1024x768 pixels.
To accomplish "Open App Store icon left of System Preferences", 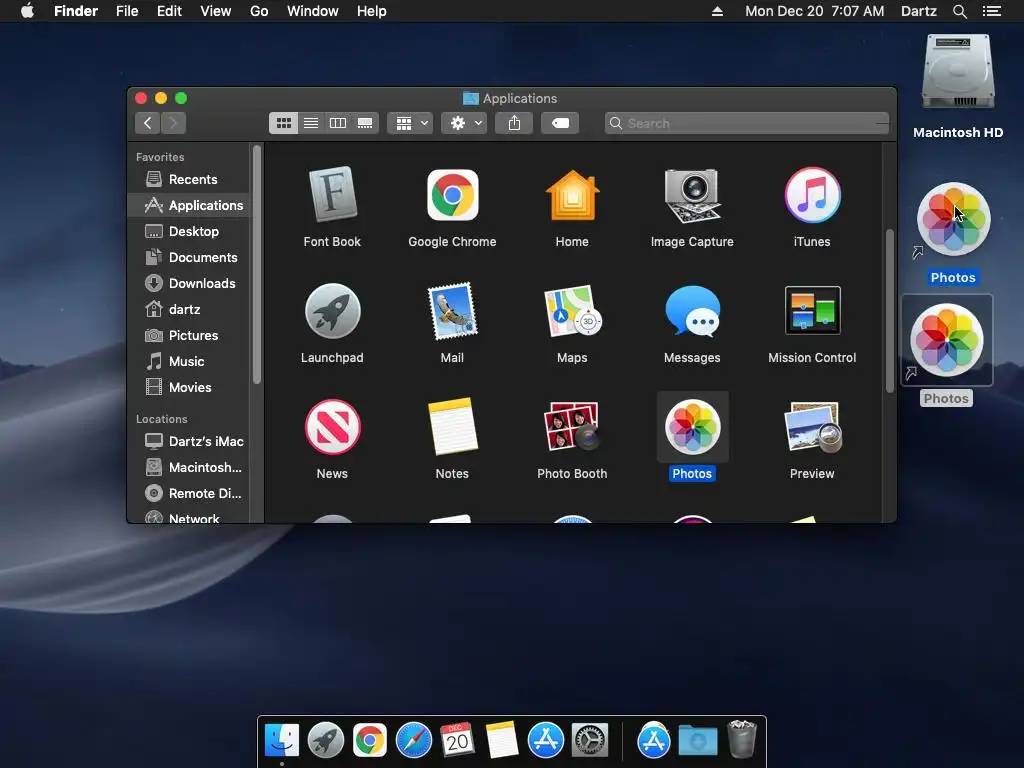I will (545, 741).
